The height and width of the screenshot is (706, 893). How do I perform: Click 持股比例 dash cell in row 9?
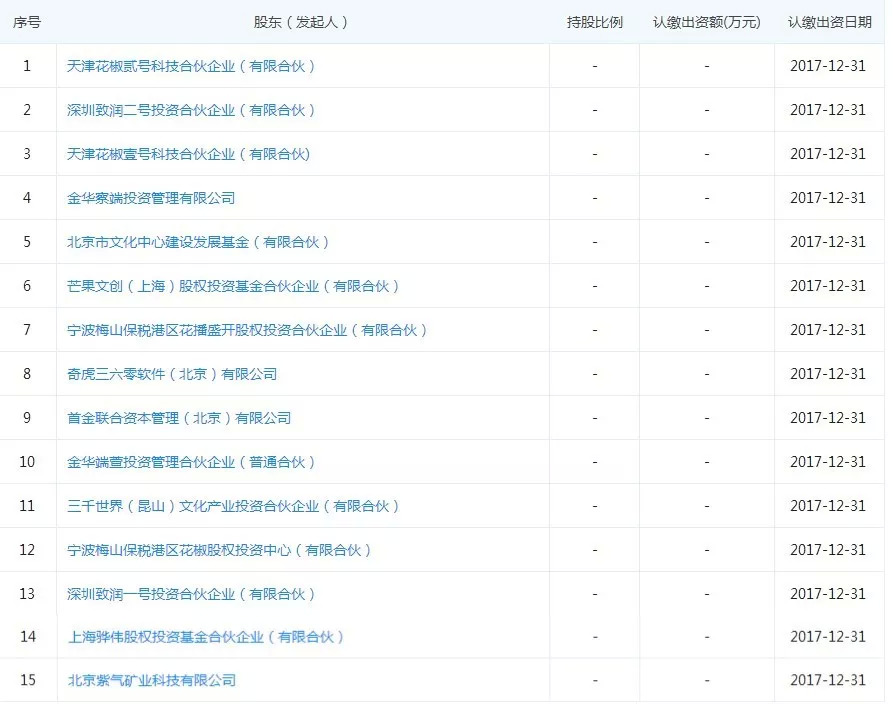pyautogui.click(x=595, y=418)
